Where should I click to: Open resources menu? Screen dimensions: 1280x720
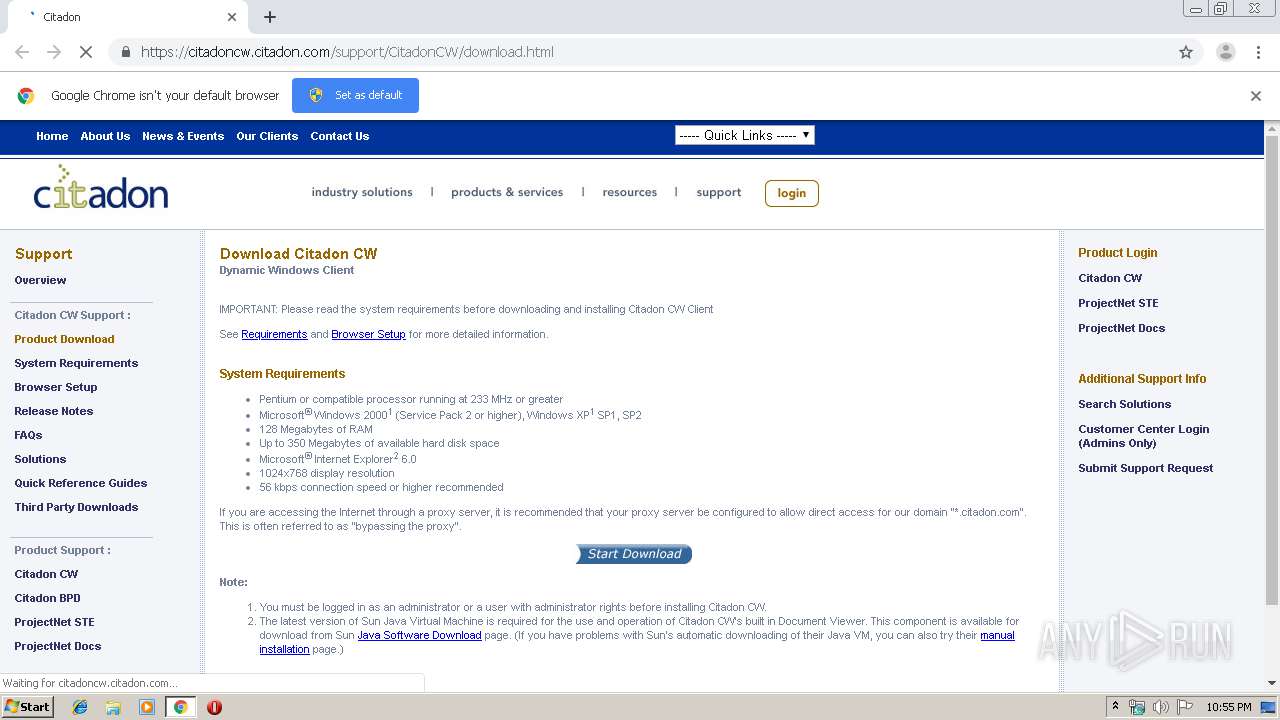coord(630,192)
